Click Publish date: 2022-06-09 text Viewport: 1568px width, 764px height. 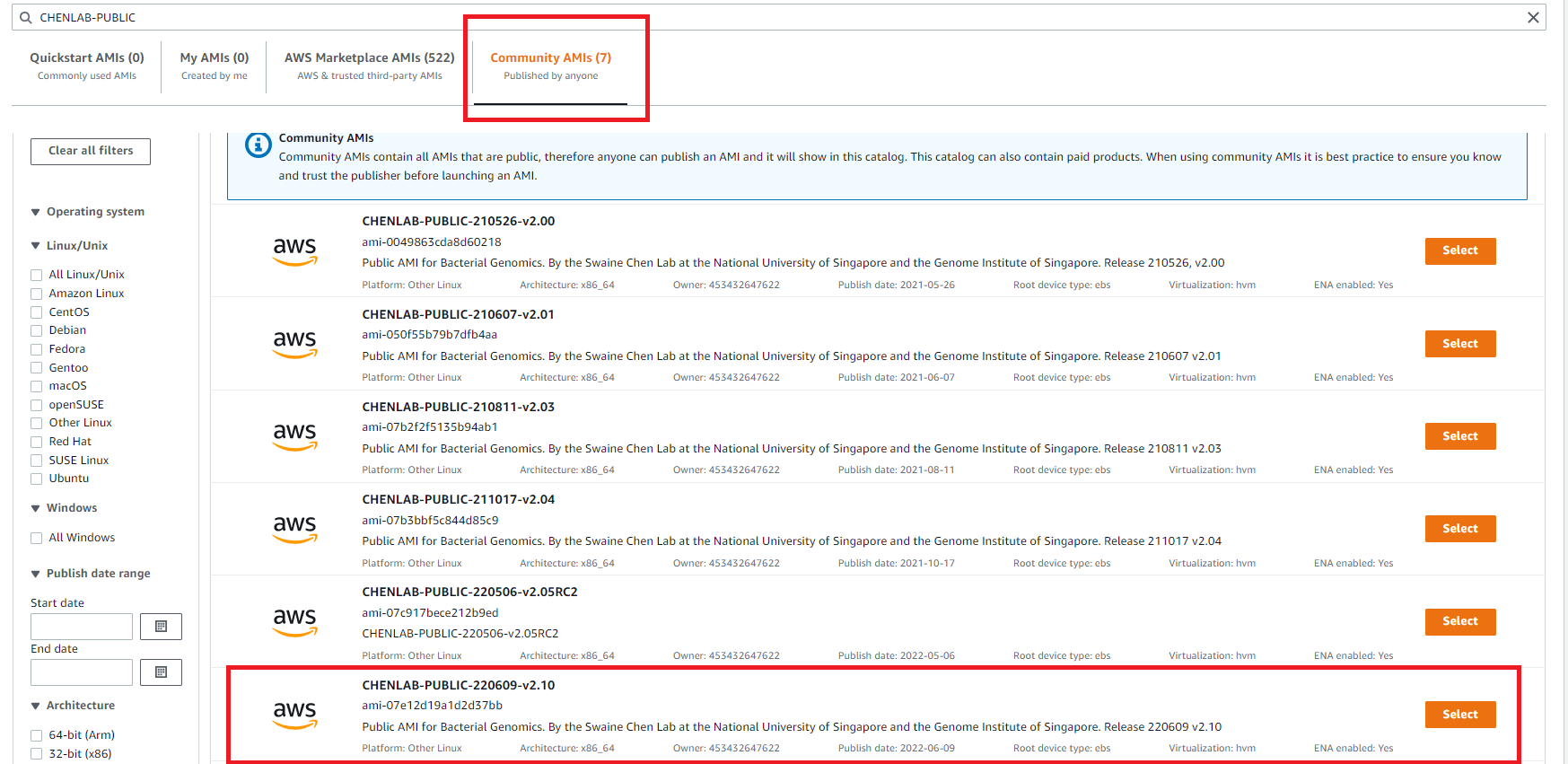[x=897, y=749]
